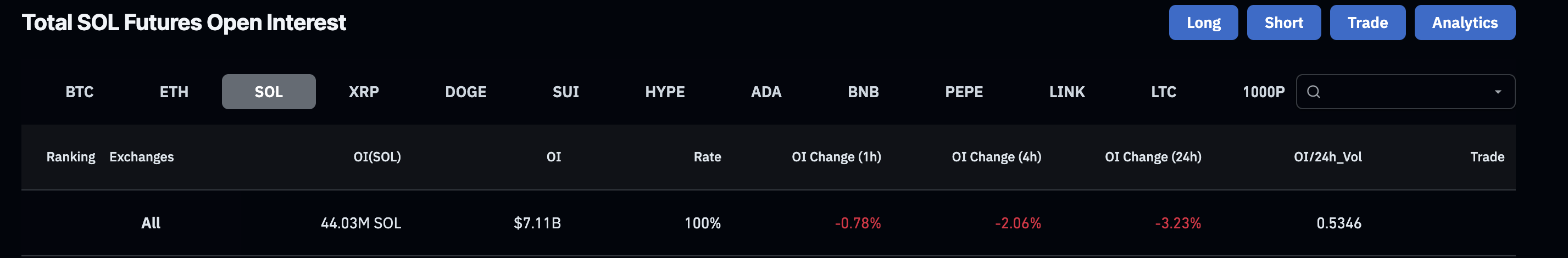
Task: Expand the coin search dropdown arrow
Action: [1498, 92]
